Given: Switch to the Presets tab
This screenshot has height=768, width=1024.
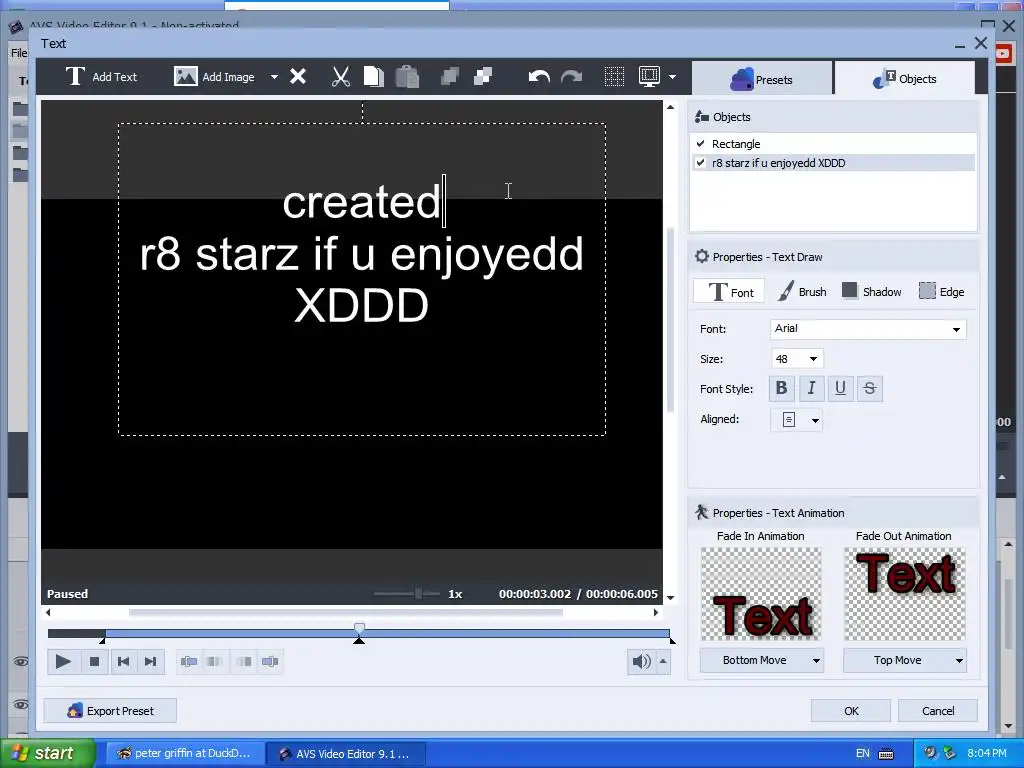Looking at the screenshot, I should coord(761,79).
